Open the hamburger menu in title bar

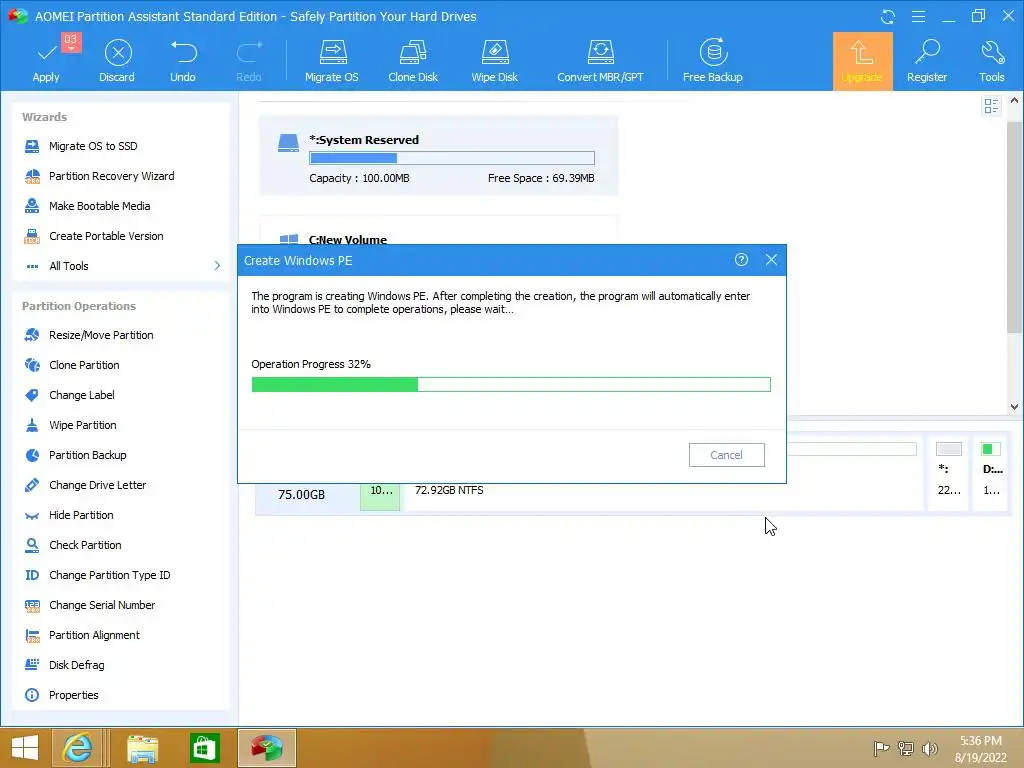coord(918,16)
